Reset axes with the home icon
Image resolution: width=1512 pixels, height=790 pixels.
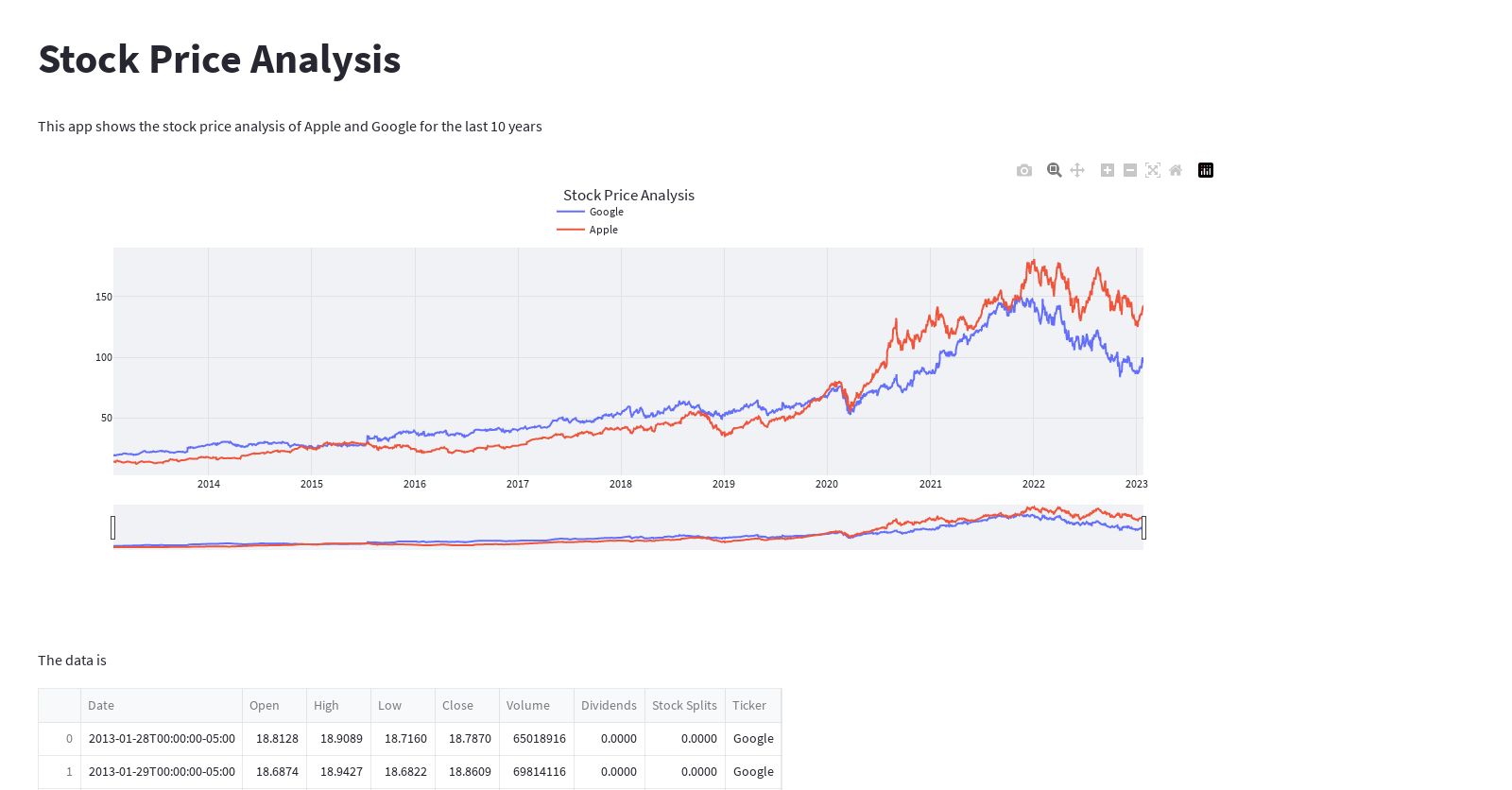(1176, 170)
